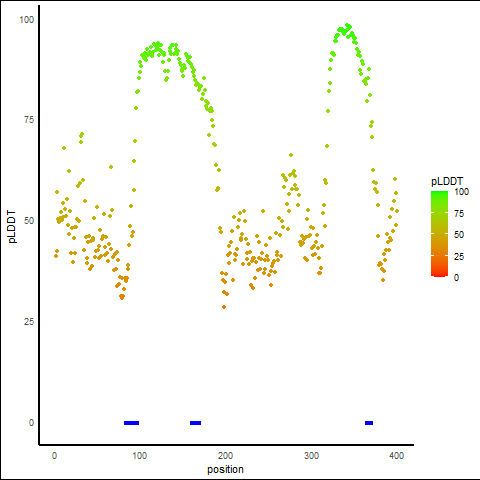Click y-axis tick label 100

(27, 20)
